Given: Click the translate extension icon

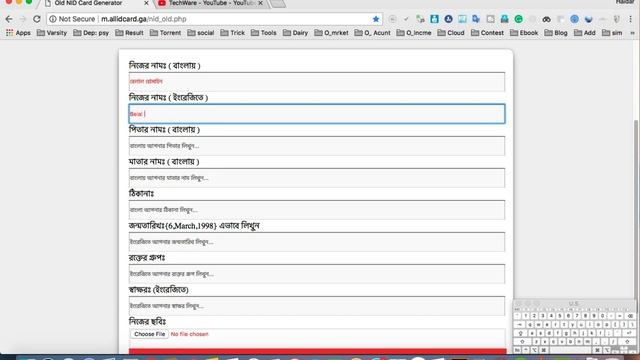Looking at the screenshot, I should click(x=476, y=19).
